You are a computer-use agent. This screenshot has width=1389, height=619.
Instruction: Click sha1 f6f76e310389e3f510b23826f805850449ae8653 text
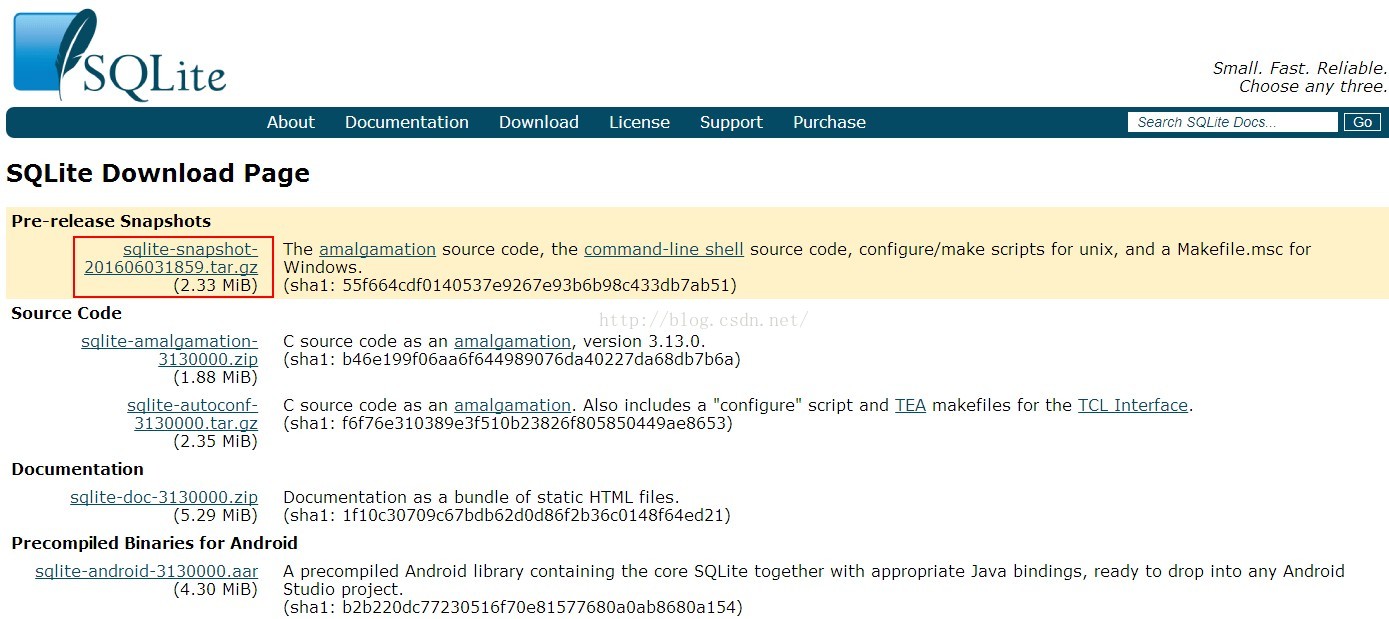pos(508,423)
